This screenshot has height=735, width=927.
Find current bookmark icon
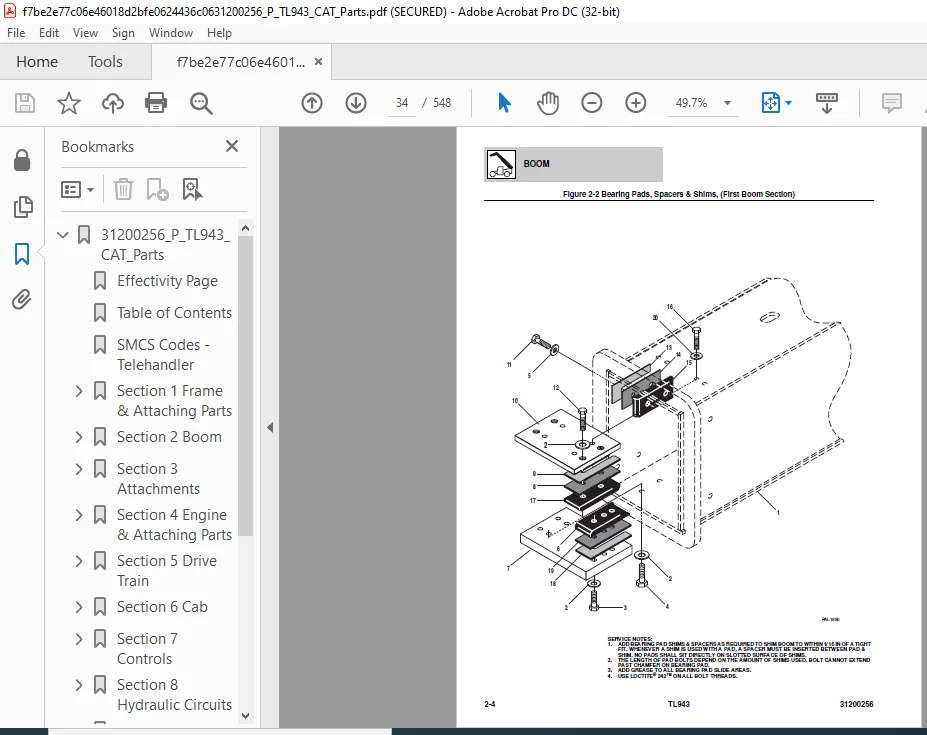tap(192, 189)
